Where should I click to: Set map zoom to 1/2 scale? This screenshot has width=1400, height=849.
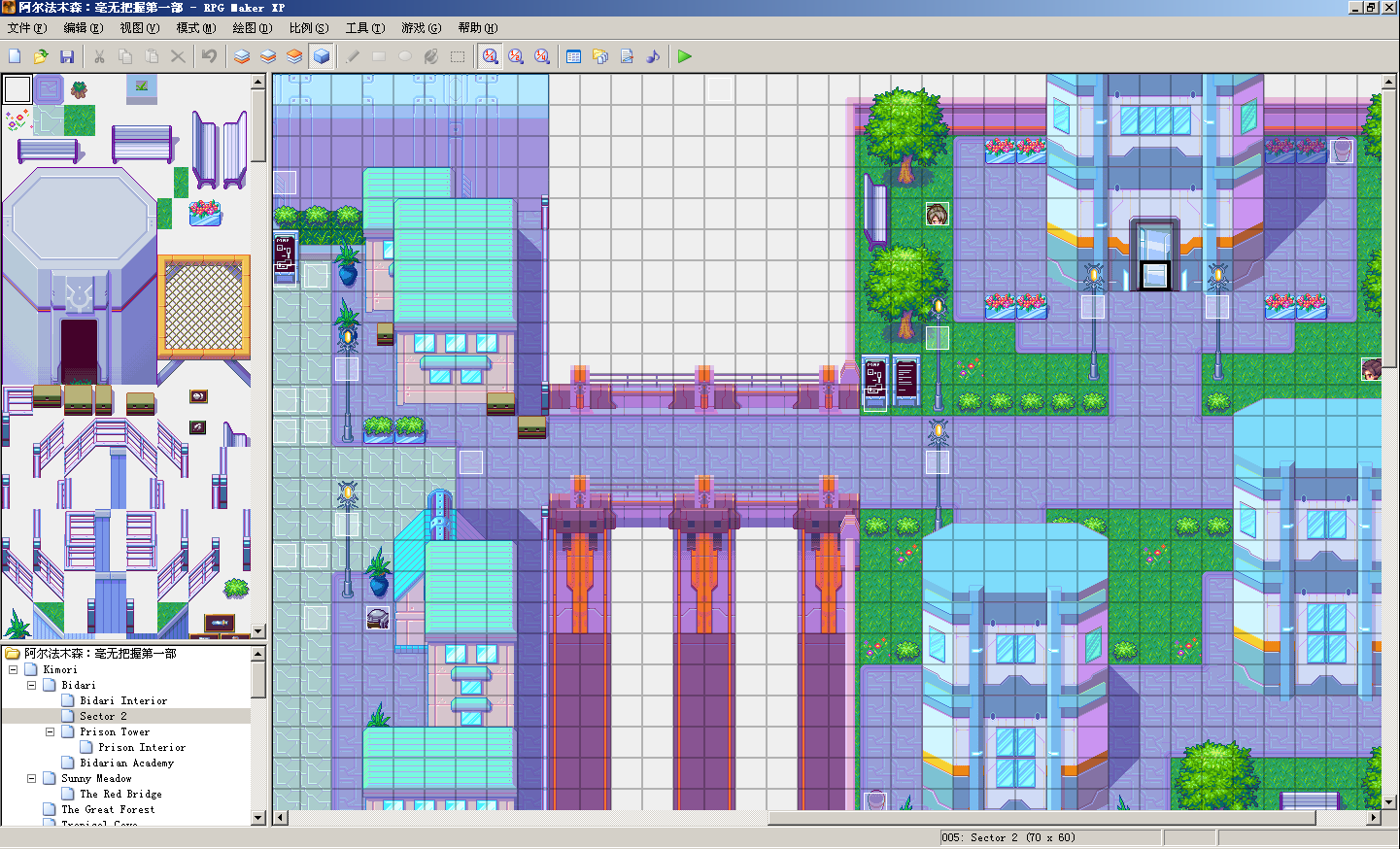pyautogui.click(x=516, y=56)
